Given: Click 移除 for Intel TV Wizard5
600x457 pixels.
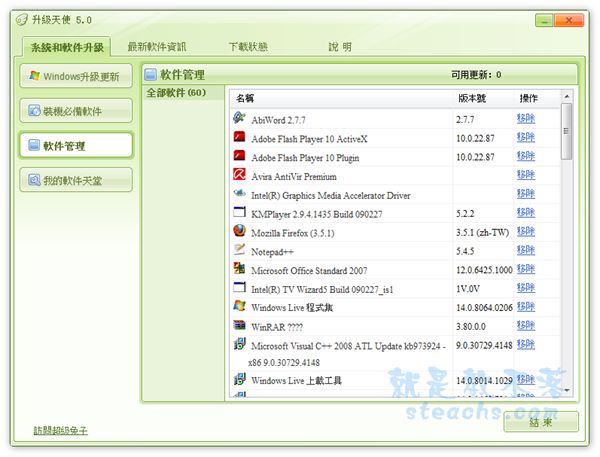Looking at the screenshot, I should tap(526, 287).
